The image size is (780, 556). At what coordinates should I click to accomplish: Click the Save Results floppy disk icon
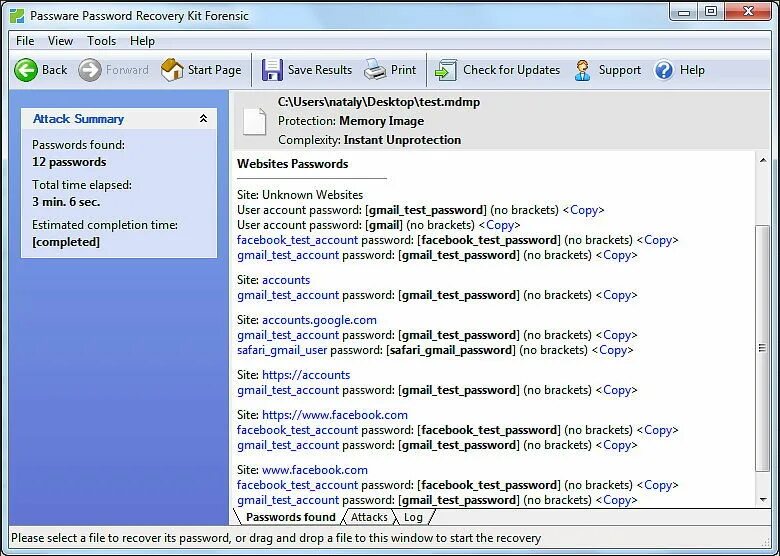pos(272,70)
